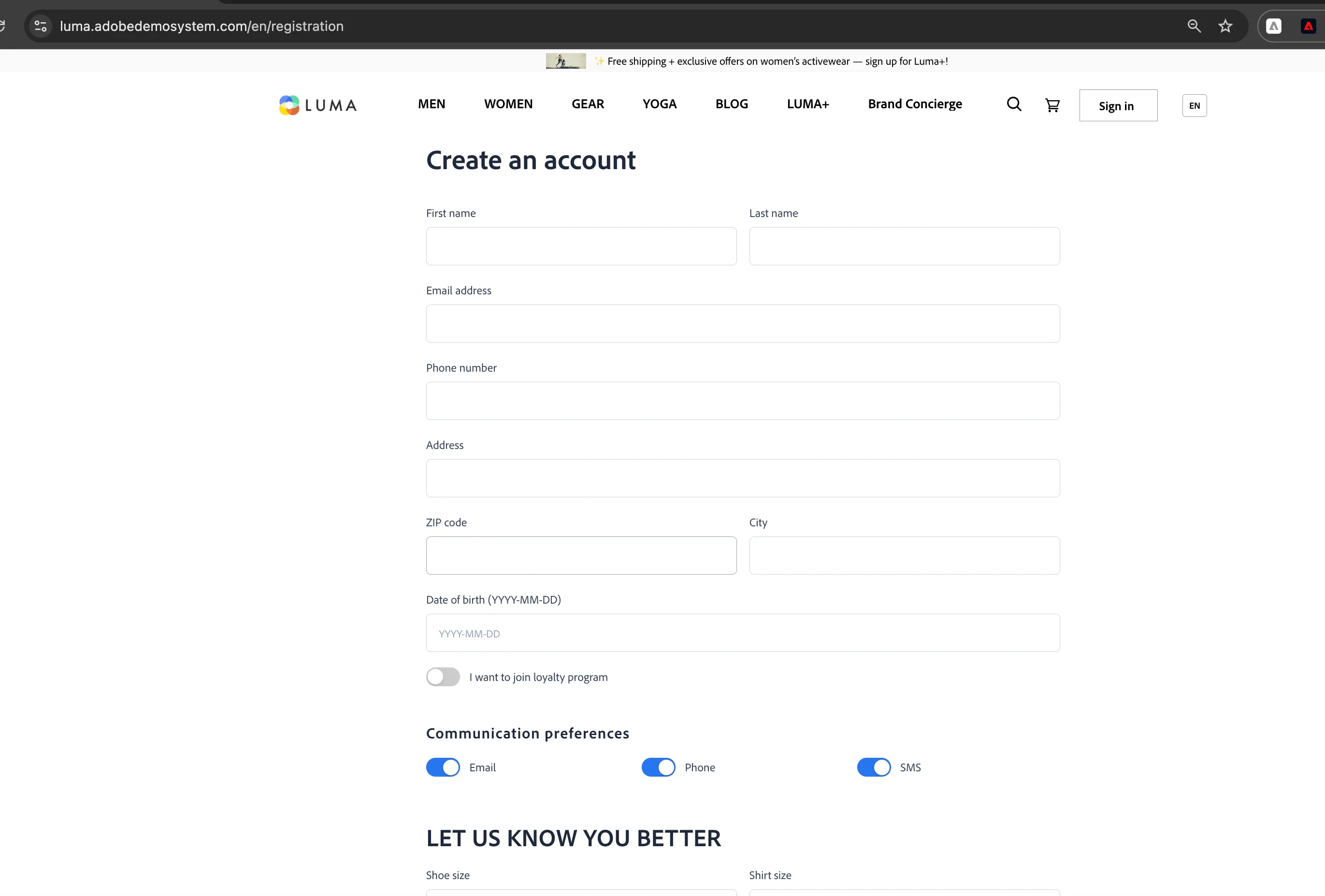Bookmark this page with the star icon
1325x896 pixels.
point(1225,26)
